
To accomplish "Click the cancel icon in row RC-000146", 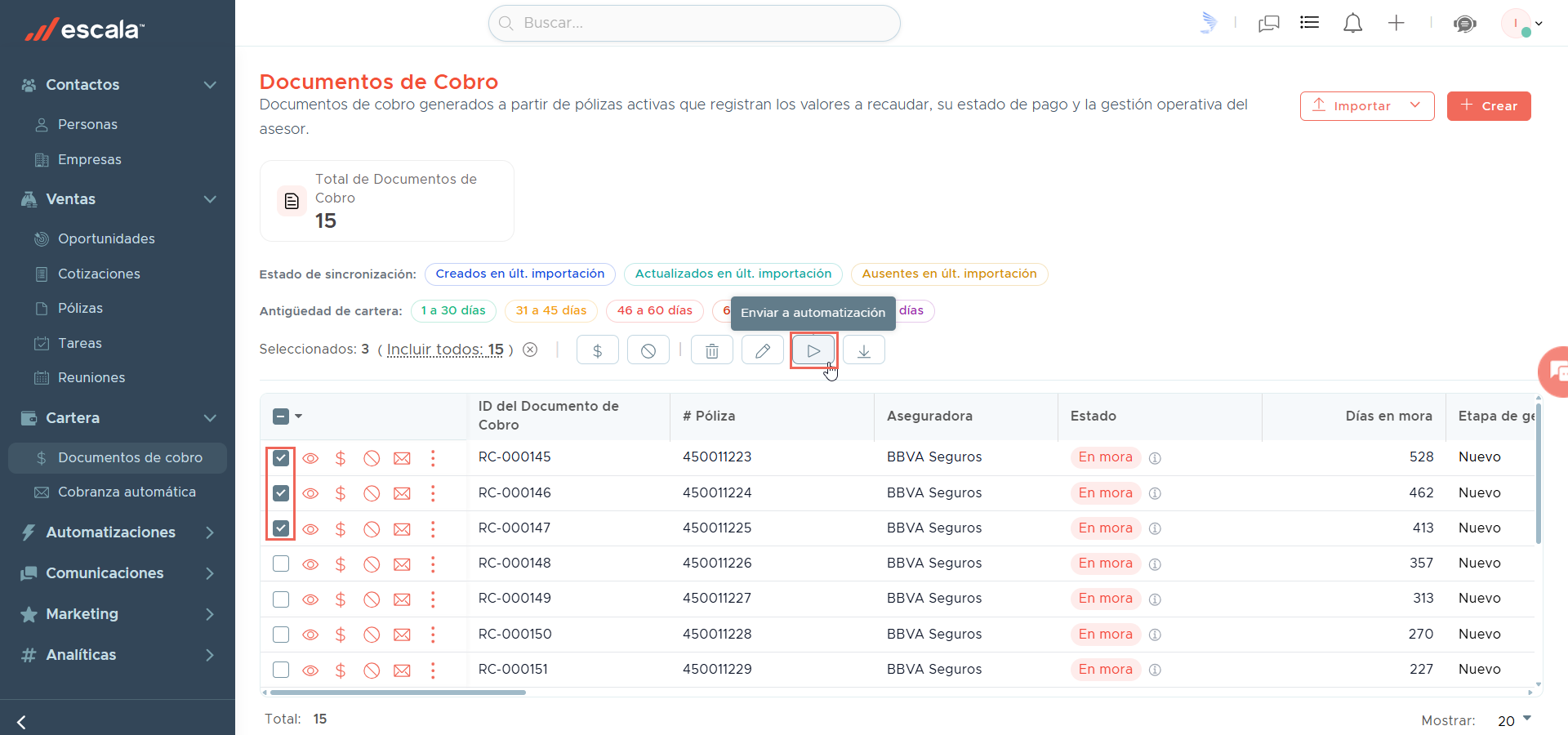I will tap(372, 493).
